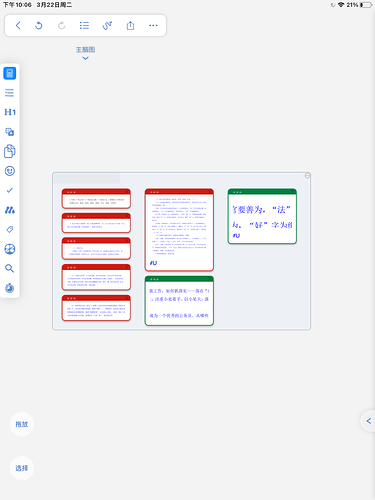Click the redo arrow icon
Screen dimensions: 375x500
(x=61, y=25)
